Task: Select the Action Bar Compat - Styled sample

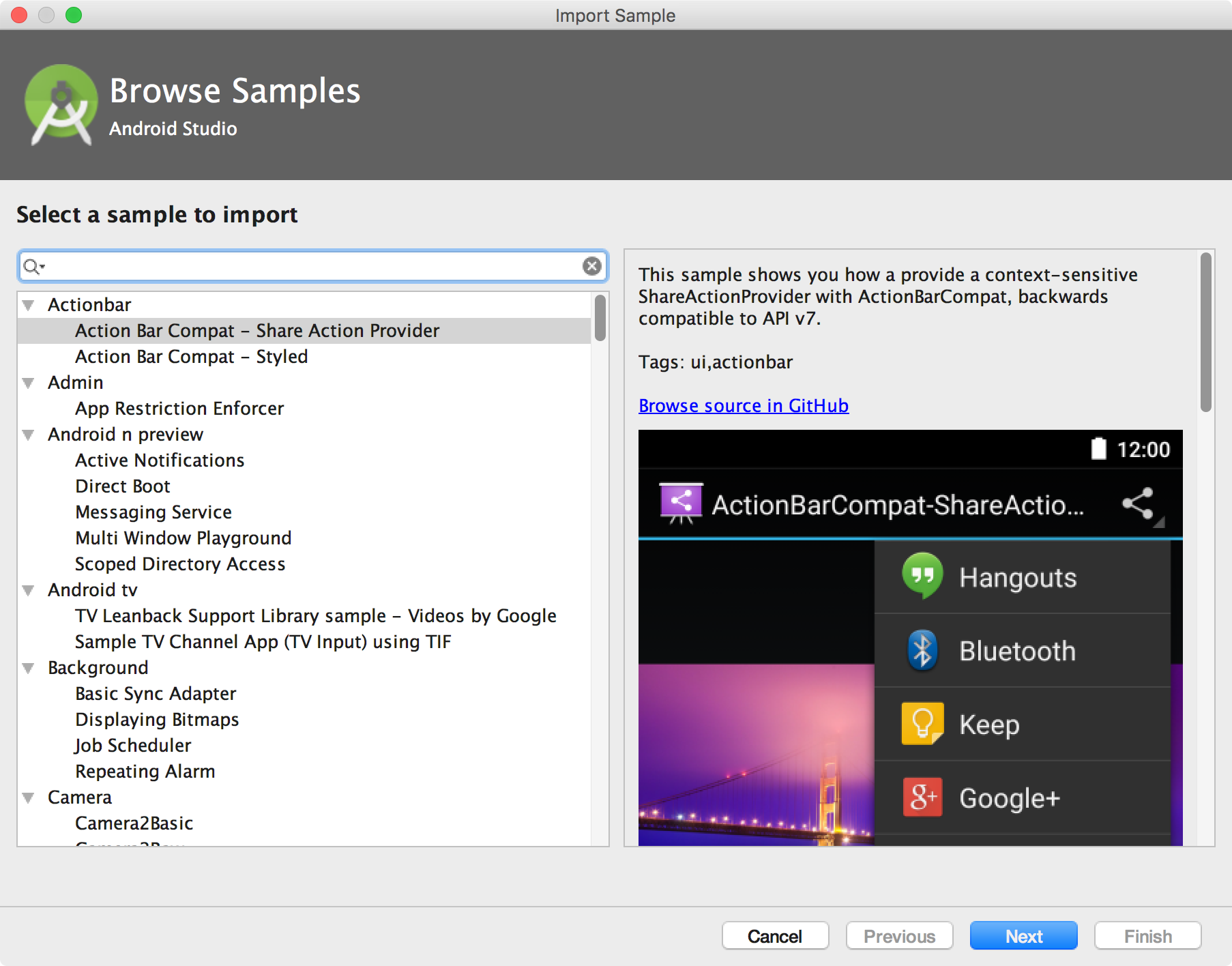Action: (x=191, y=356)
